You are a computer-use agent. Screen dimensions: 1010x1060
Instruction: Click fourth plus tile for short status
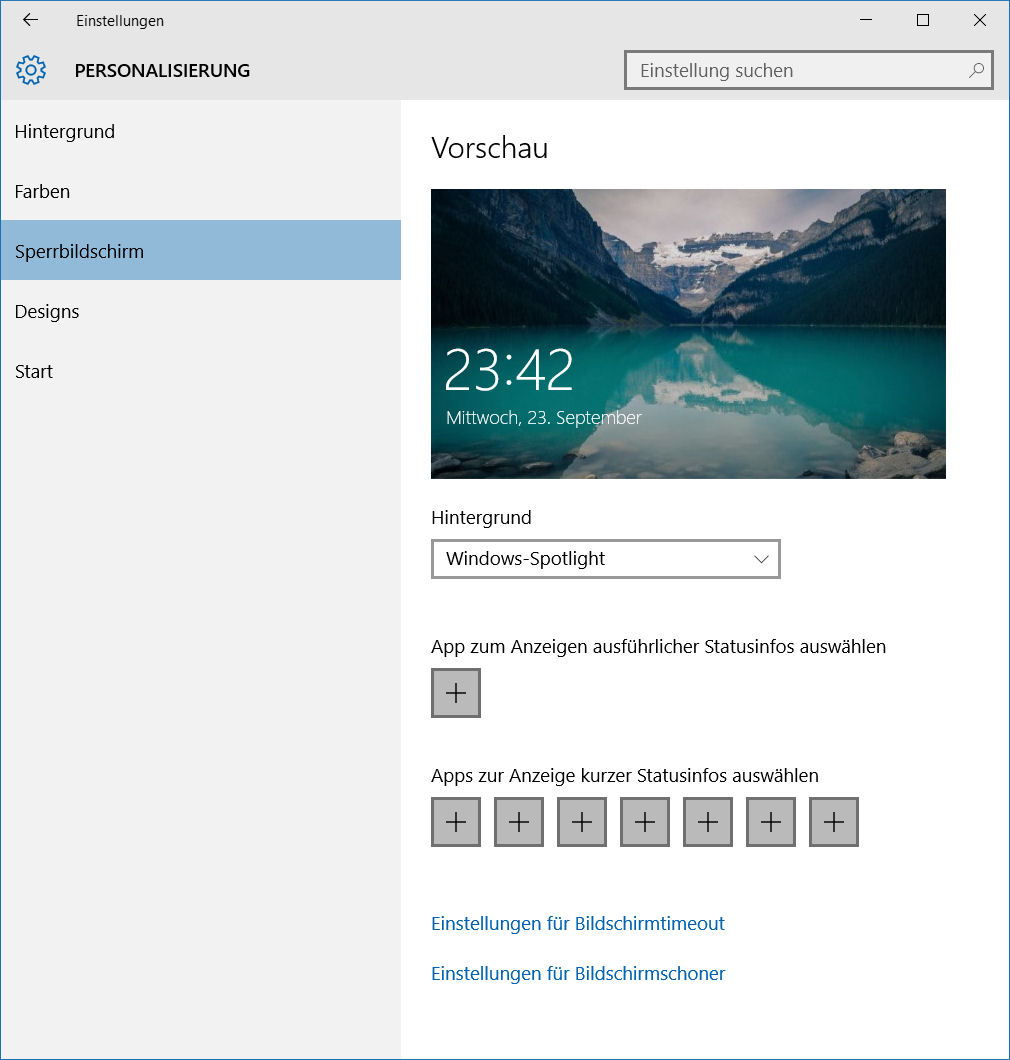tap(645, 822)
